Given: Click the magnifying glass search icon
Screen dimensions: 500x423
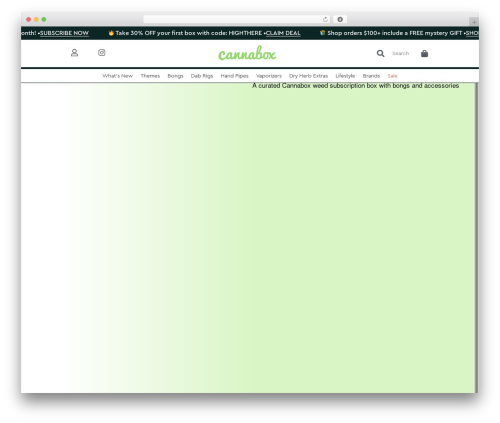Looking at the screenshot, I should point(380,53).
